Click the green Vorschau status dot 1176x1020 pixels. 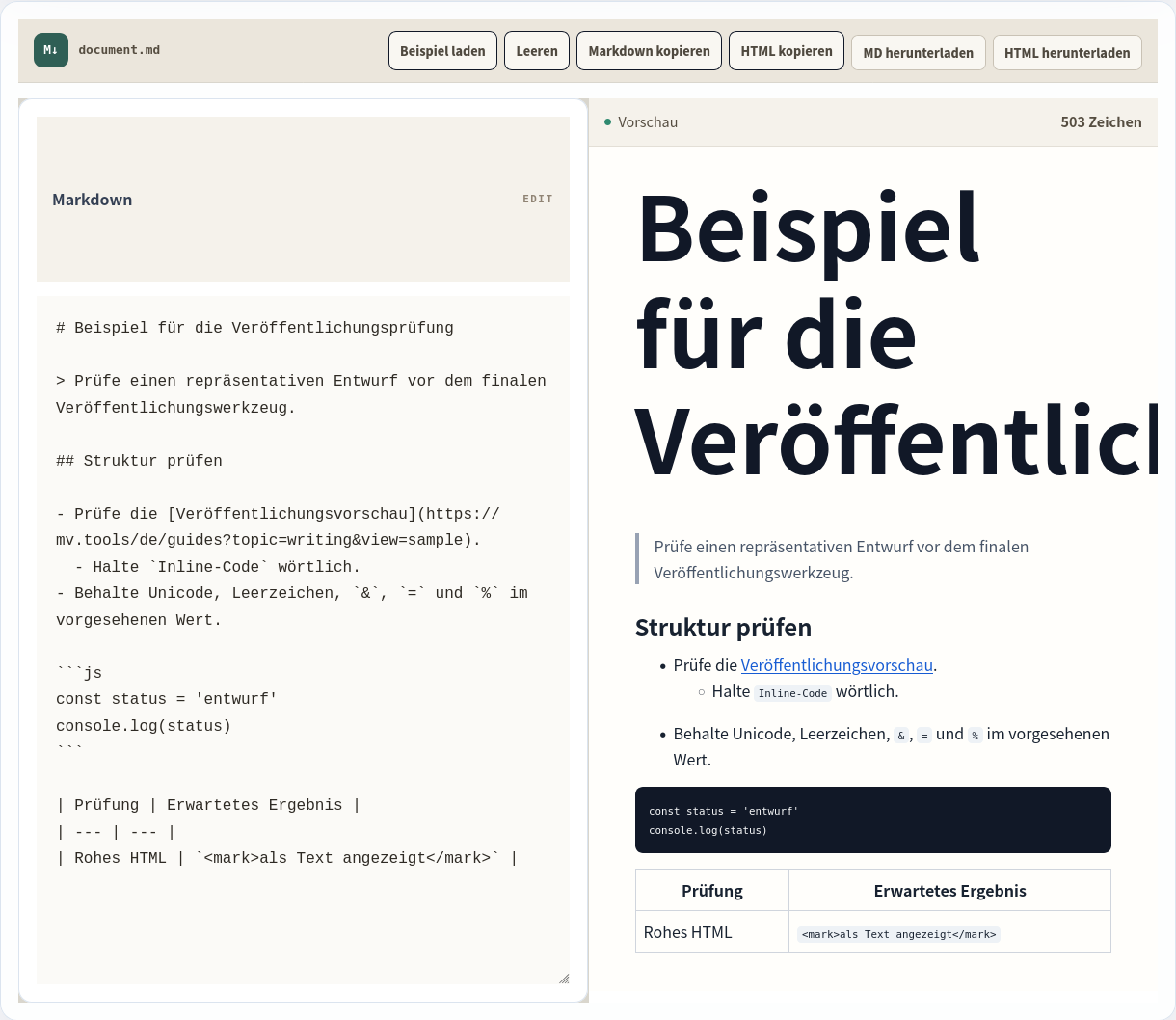coord(608,122)
